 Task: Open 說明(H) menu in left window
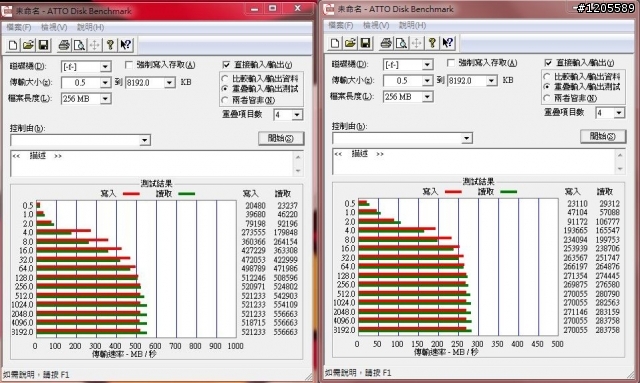coord(90,27)
